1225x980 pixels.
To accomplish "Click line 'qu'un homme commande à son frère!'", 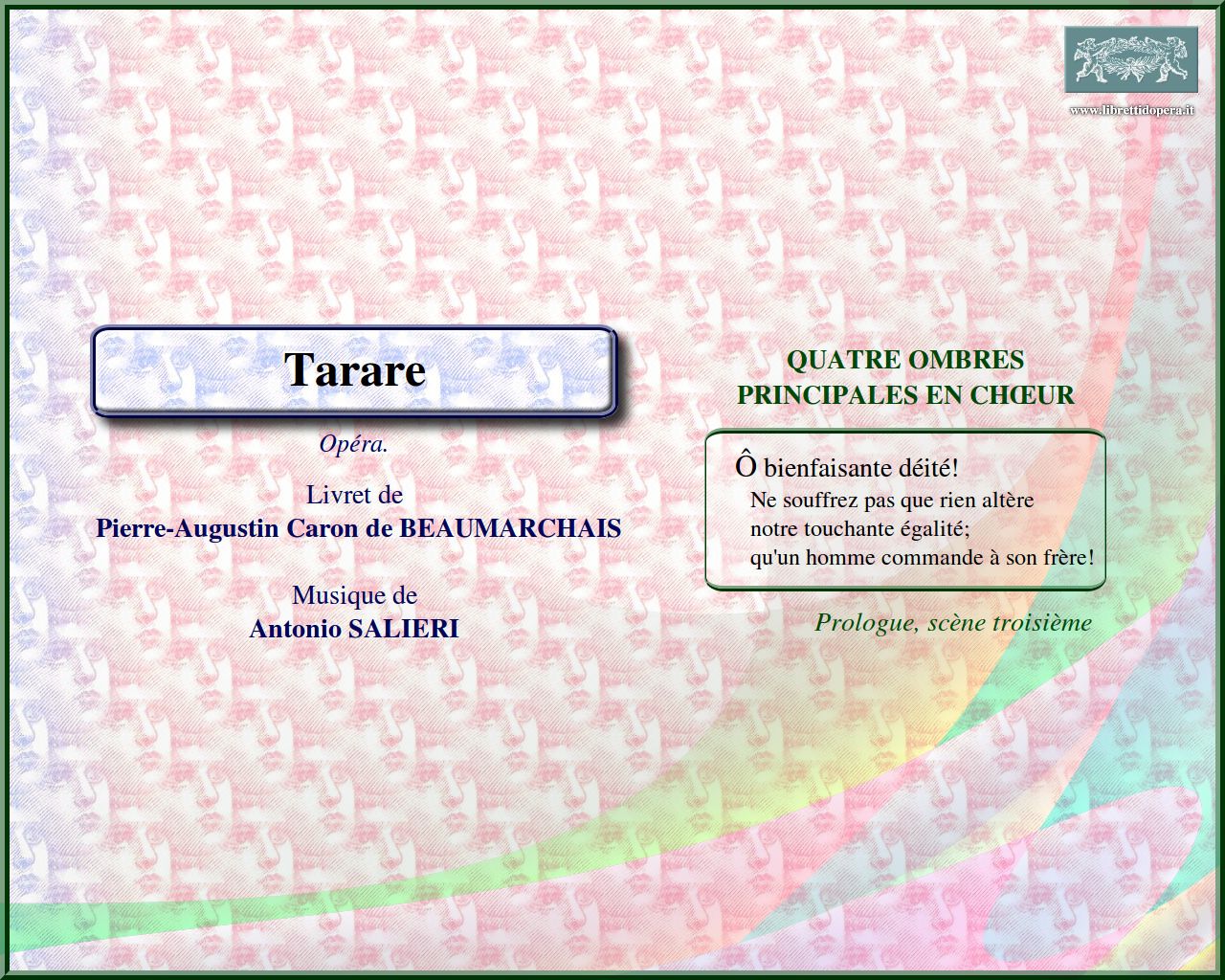I will tap(922, 558).
